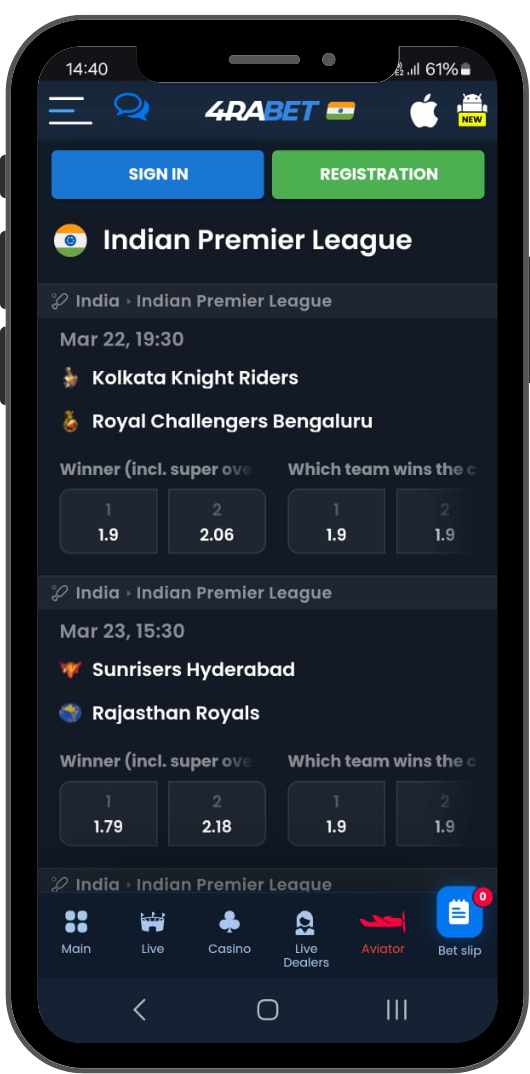The image size is (530, 1074).
Task: Select Kolkata Knight Riders winner odds 1.9
Action: point(108,521)
